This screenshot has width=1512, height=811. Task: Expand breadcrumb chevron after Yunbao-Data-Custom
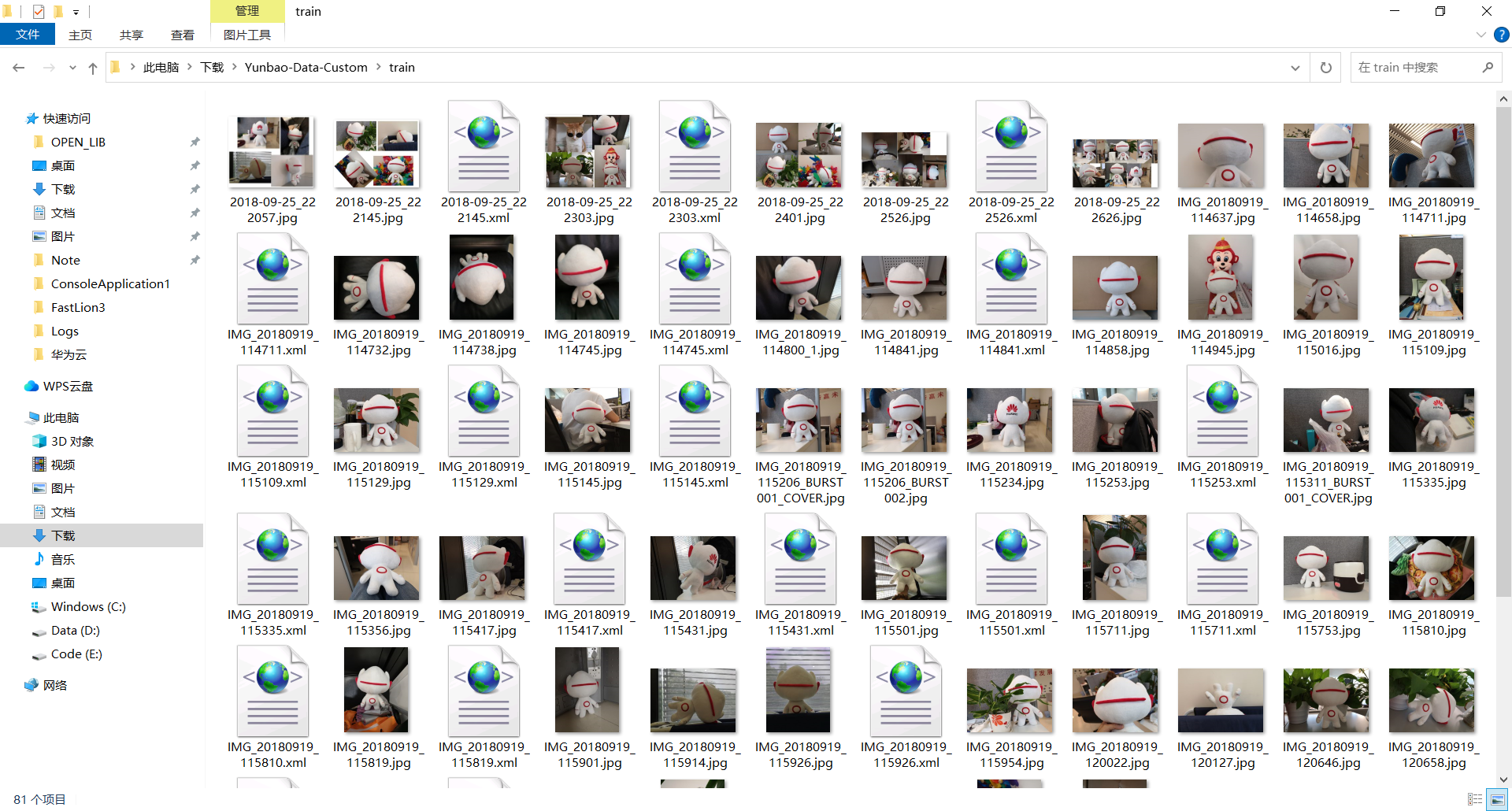(x=378, y=68)
